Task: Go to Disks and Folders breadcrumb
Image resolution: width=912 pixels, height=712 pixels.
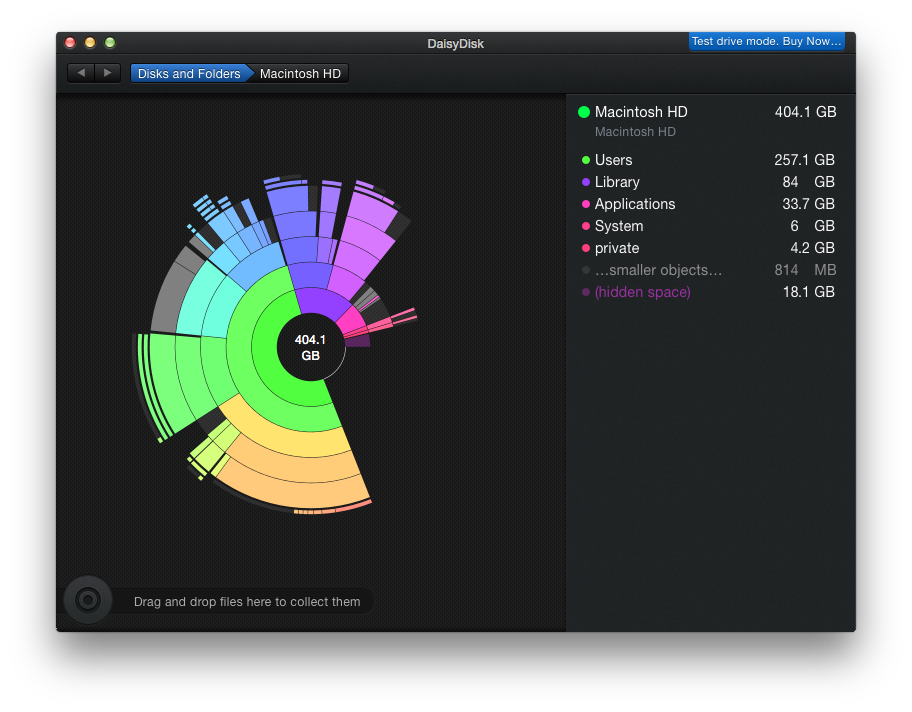Action: coord(189,73)
